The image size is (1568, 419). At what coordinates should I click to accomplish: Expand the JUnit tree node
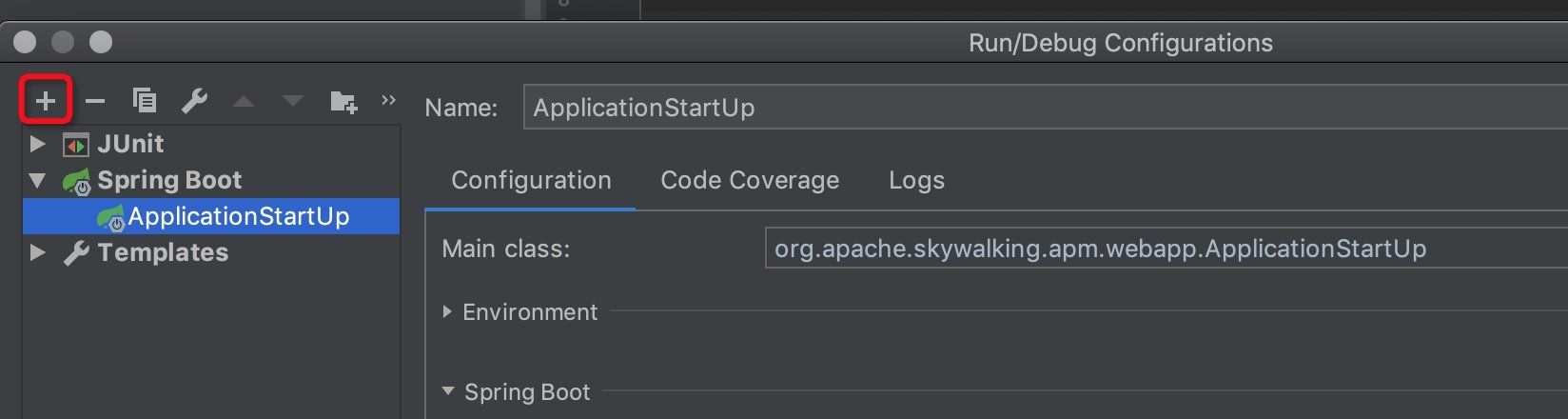click(38, 144)
